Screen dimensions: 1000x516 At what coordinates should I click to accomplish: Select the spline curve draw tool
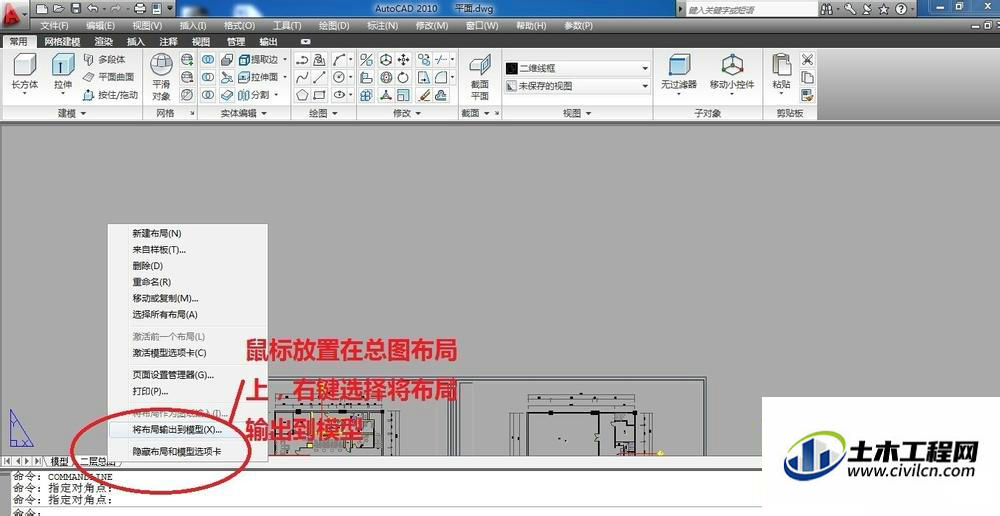[x=302, y=77]
